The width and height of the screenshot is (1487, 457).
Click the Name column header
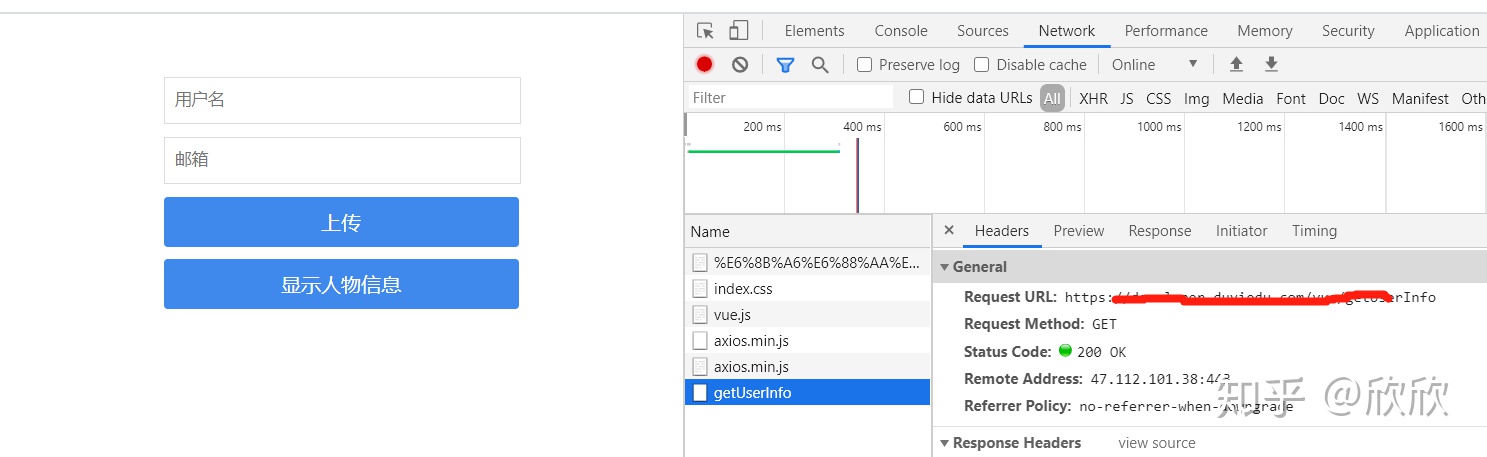(807, 231)
